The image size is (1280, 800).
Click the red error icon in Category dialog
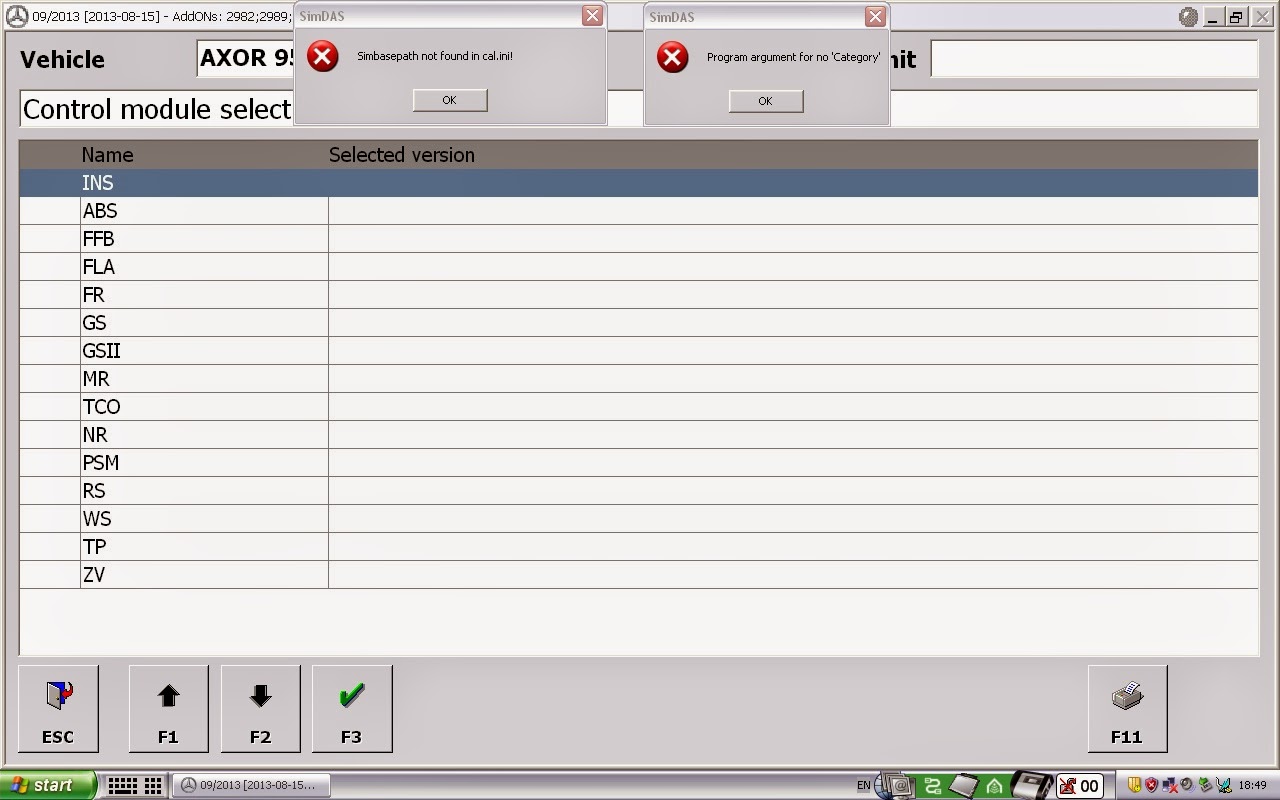click(672, 57)
